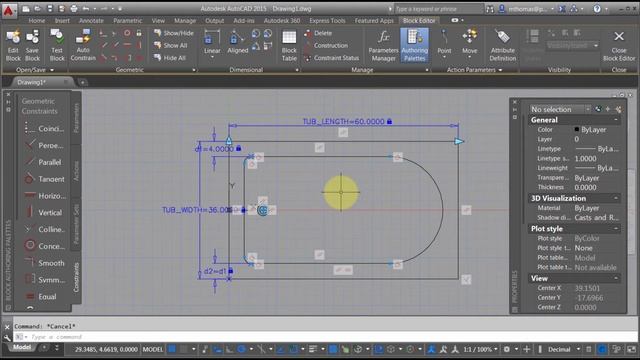Select the Block Editor ribbon tab

[x=419, y=20]
